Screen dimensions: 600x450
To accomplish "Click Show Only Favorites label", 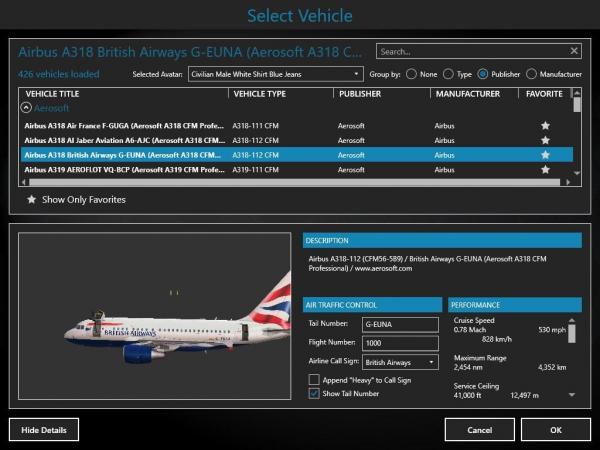I will point(84,199).
